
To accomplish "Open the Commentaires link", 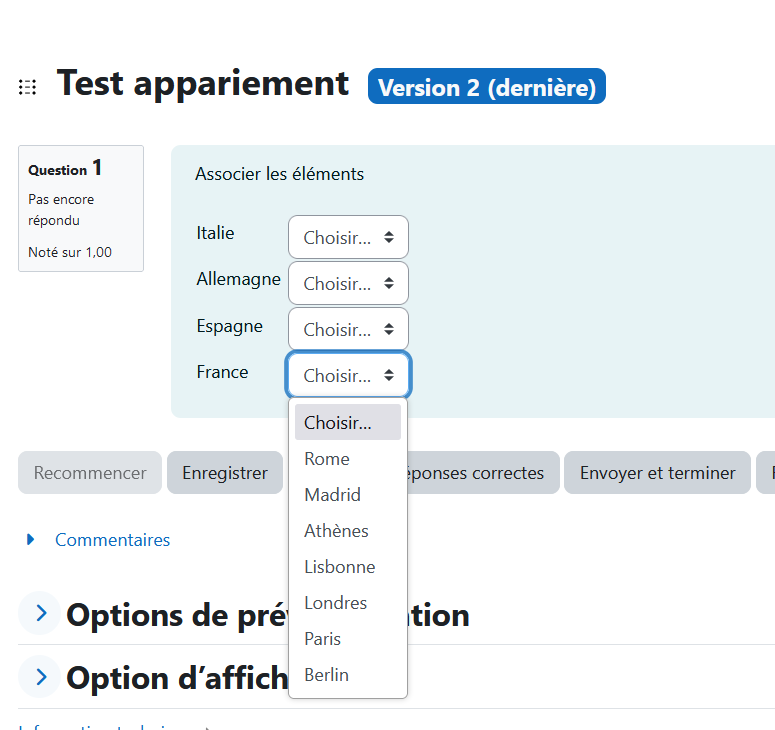I will point(112,540).
